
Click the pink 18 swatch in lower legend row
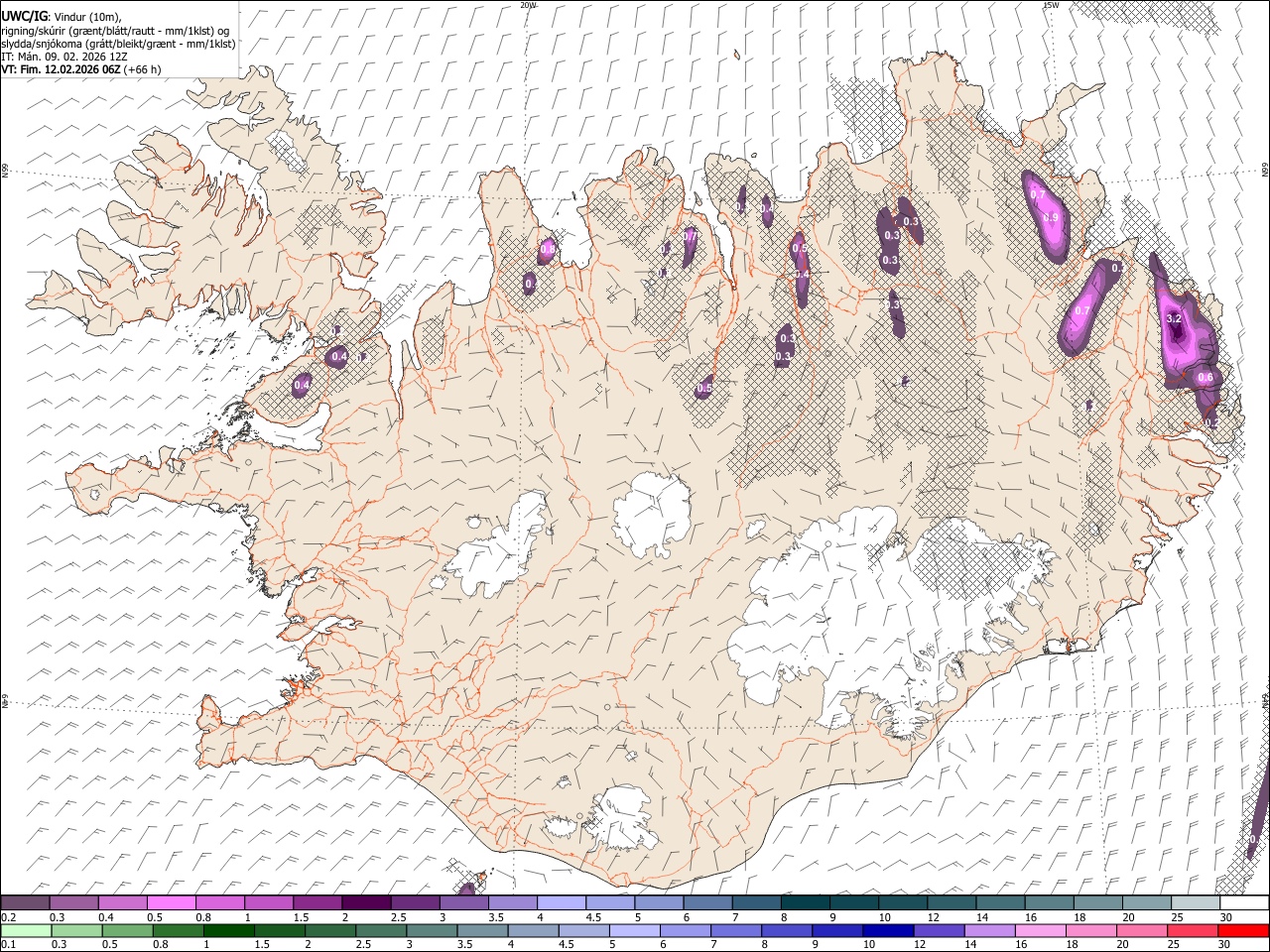click(1091, 930)
